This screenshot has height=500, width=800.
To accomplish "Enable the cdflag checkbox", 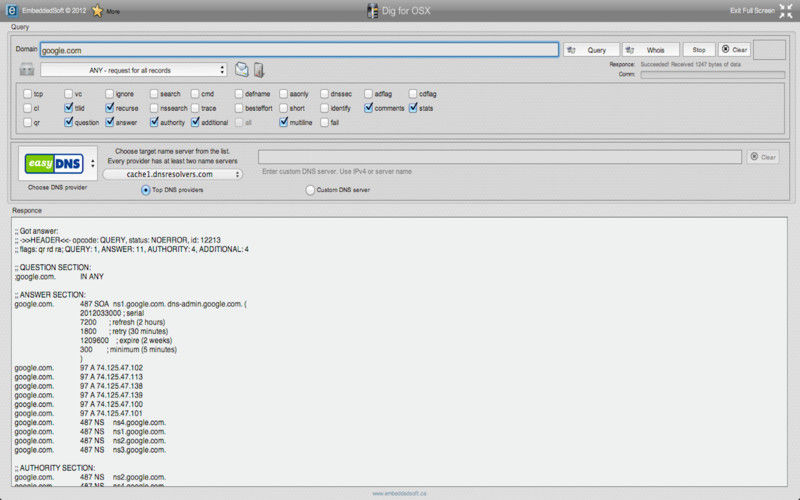I will click(413, 94).
